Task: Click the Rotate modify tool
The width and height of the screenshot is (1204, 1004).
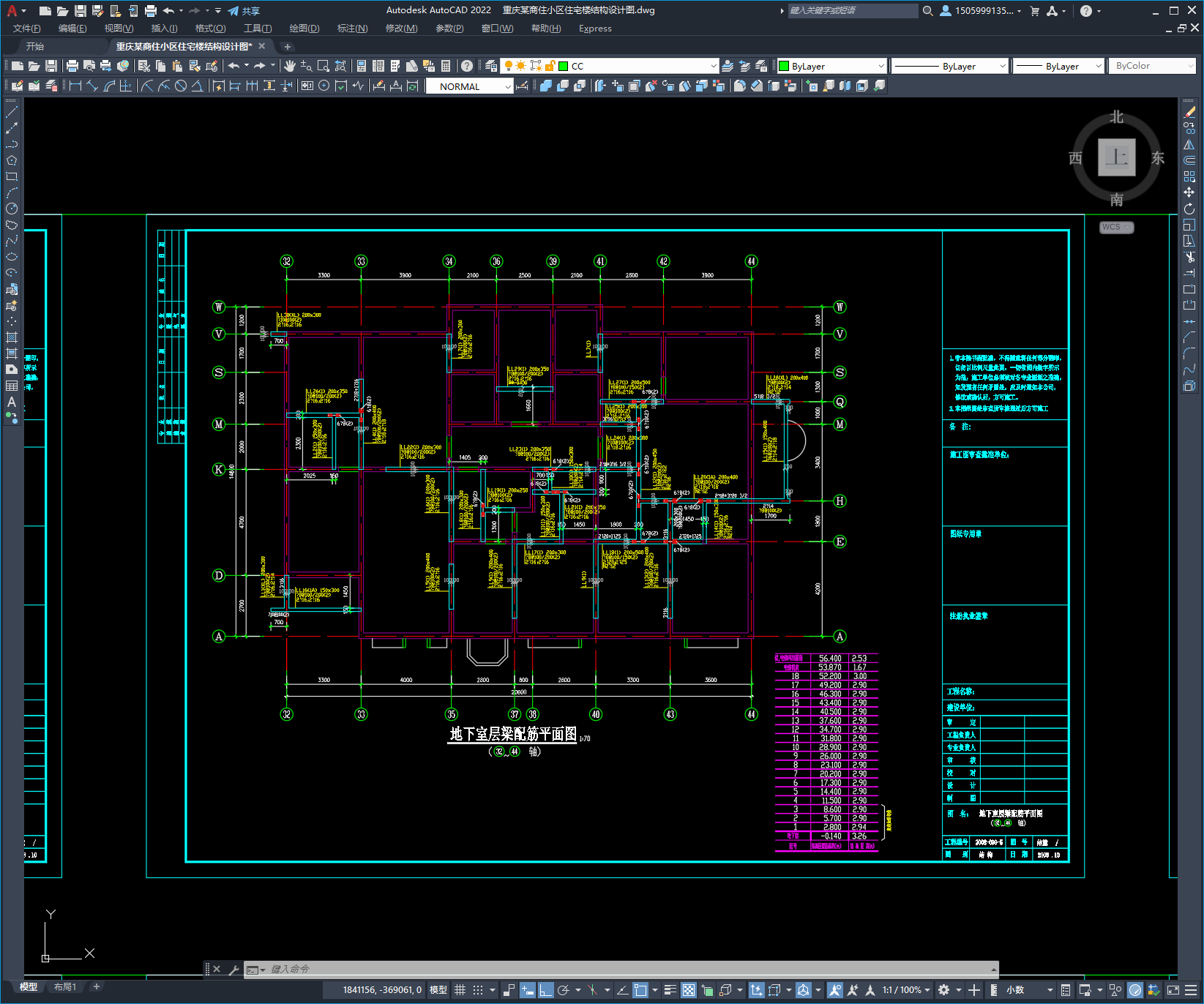Action: tap(1189, 209)
